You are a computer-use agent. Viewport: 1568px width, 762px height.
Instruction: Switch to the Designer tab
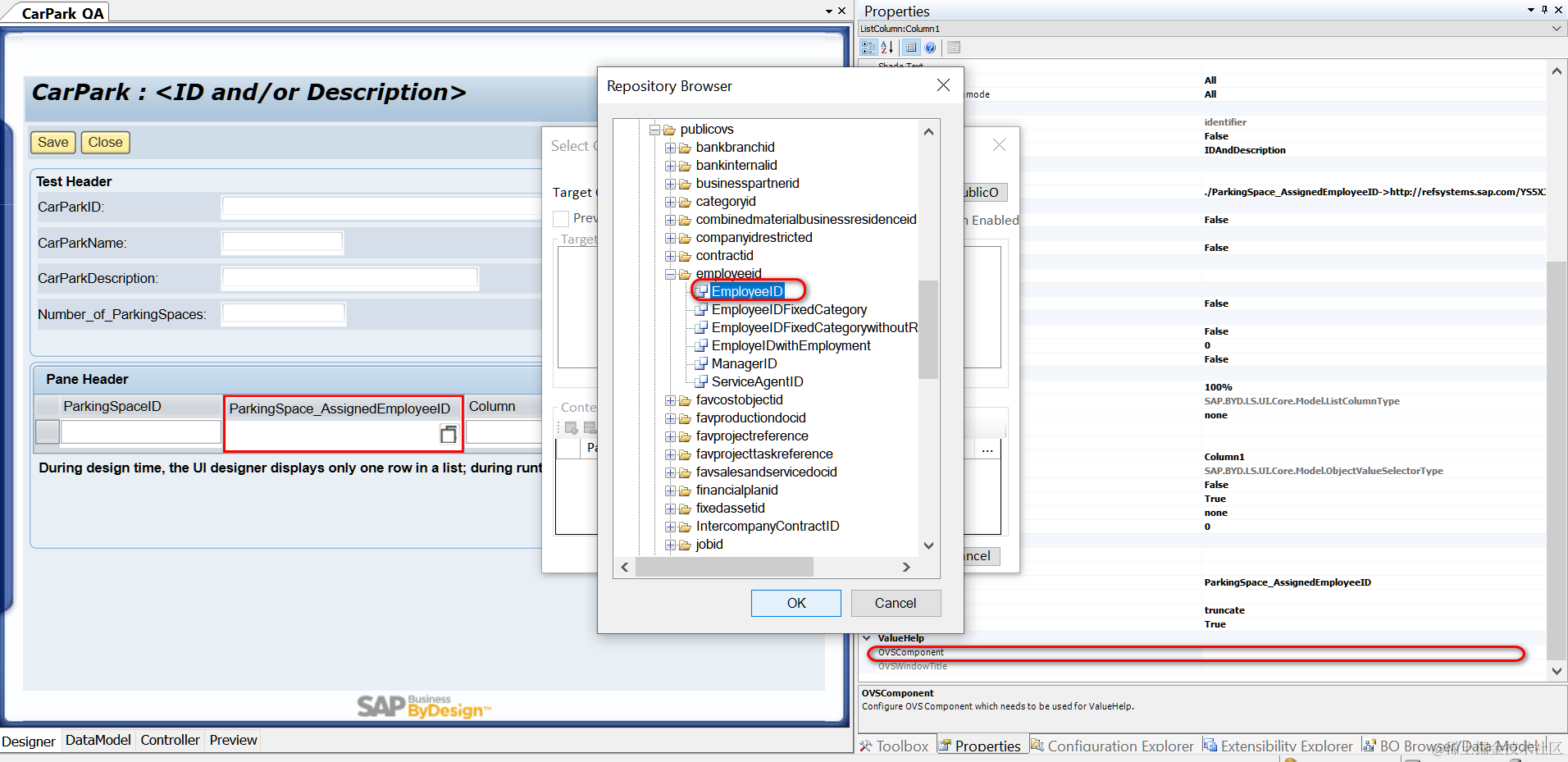29,741
